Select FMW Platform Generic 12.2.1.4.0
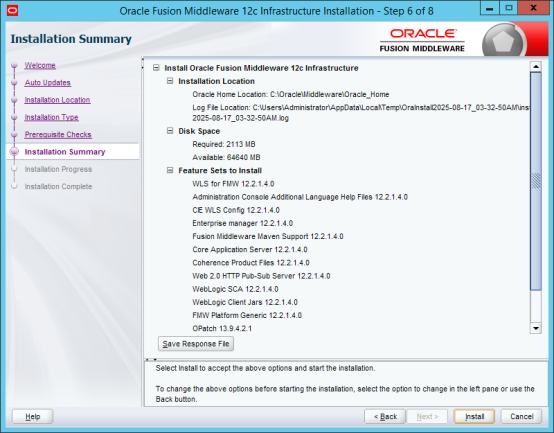 247,315
